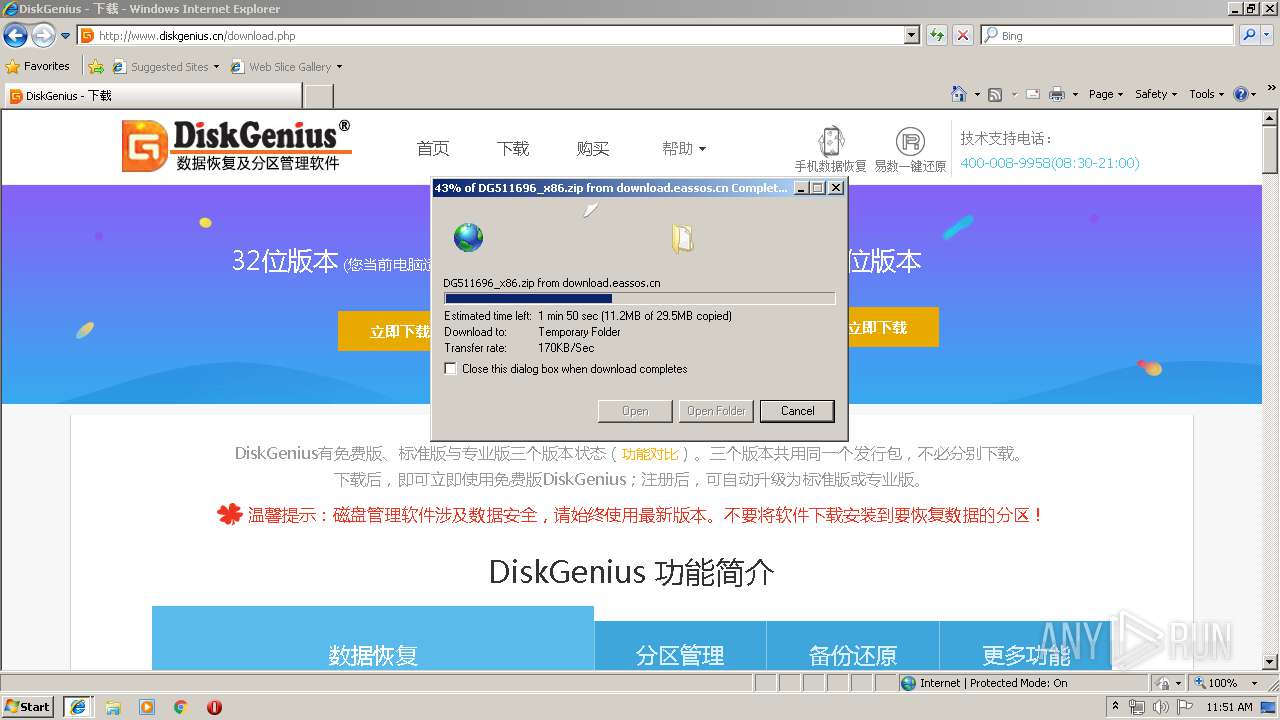This screenshot has width=1280, height=720.
Task: Click Internet Explorer taskbar icon
Action: [78, 707]
